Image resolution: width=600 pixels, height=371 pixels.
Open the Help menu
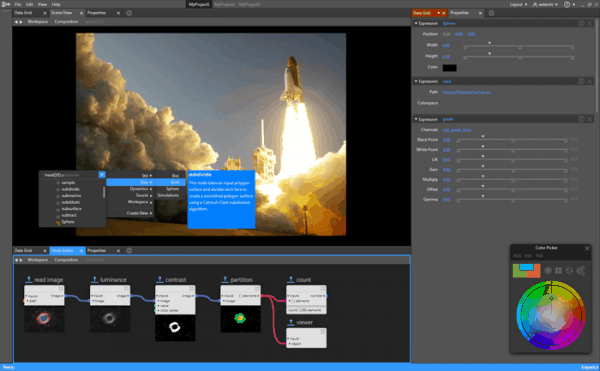(56, 4)
